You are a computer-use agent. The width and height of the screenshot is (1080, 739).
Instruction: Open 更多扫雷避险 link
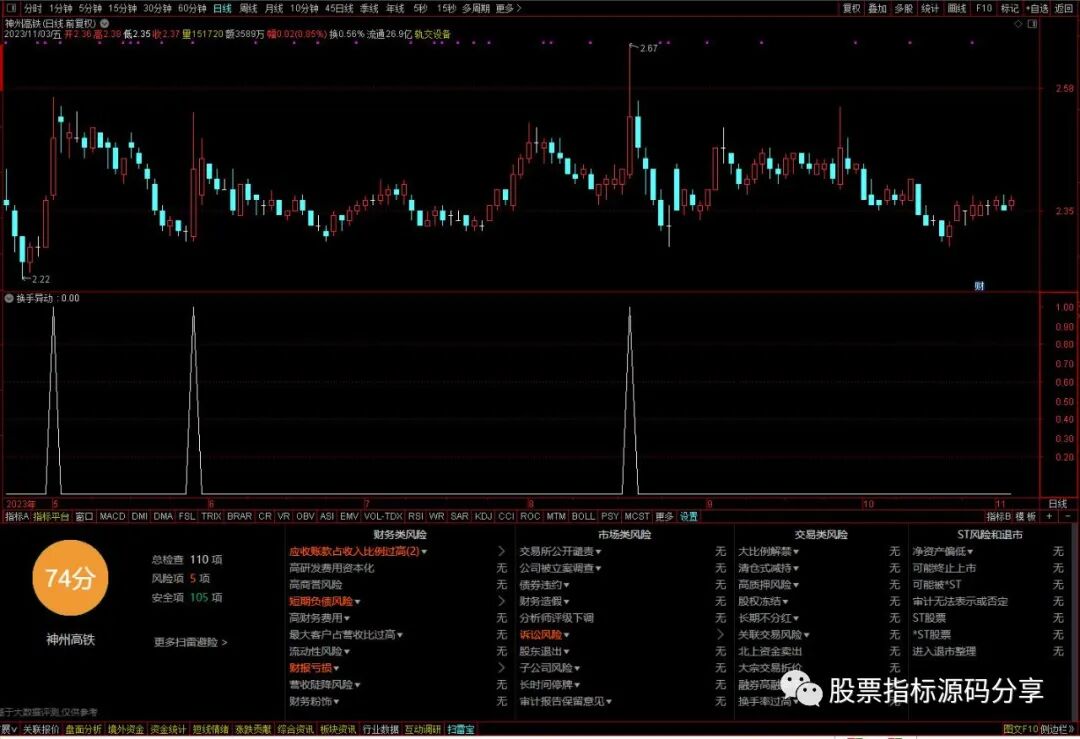[x=190, y=642]
